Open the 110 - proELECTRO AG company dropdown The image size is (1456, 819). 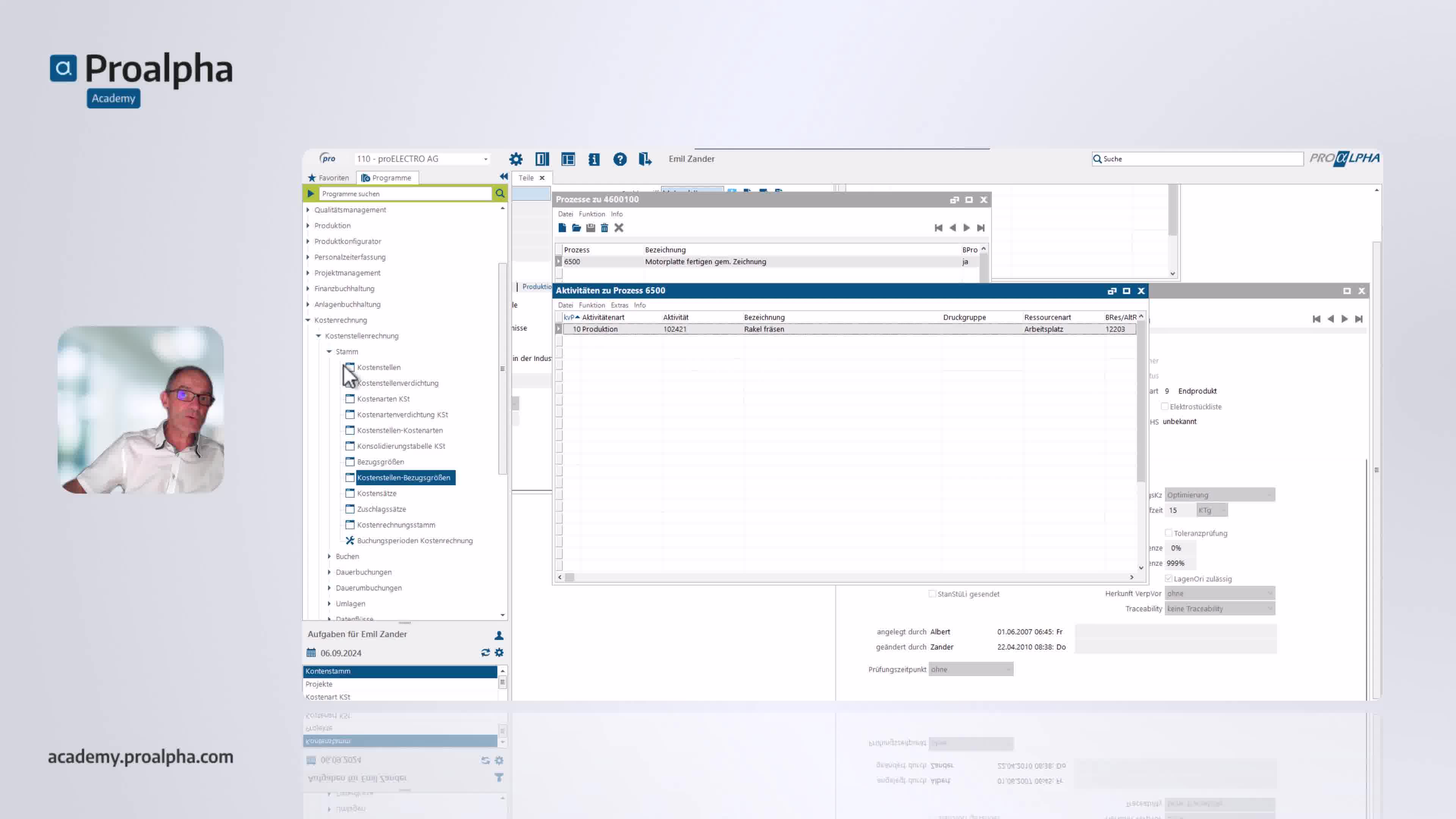[x=485, y=159]
